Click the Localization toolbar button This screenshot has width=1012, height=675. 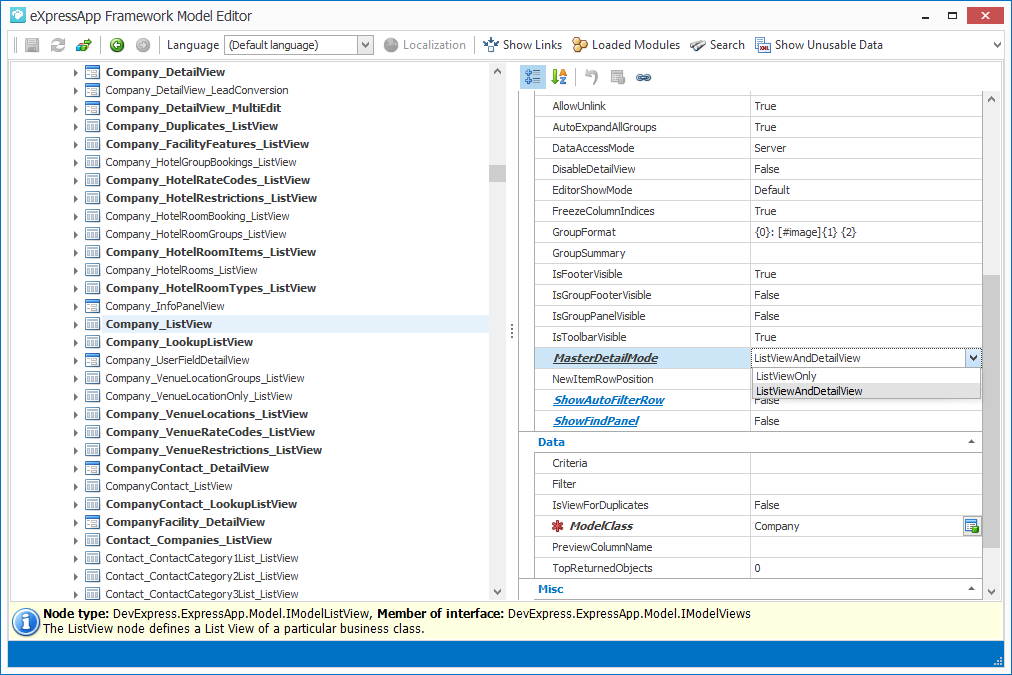point(425,45)
